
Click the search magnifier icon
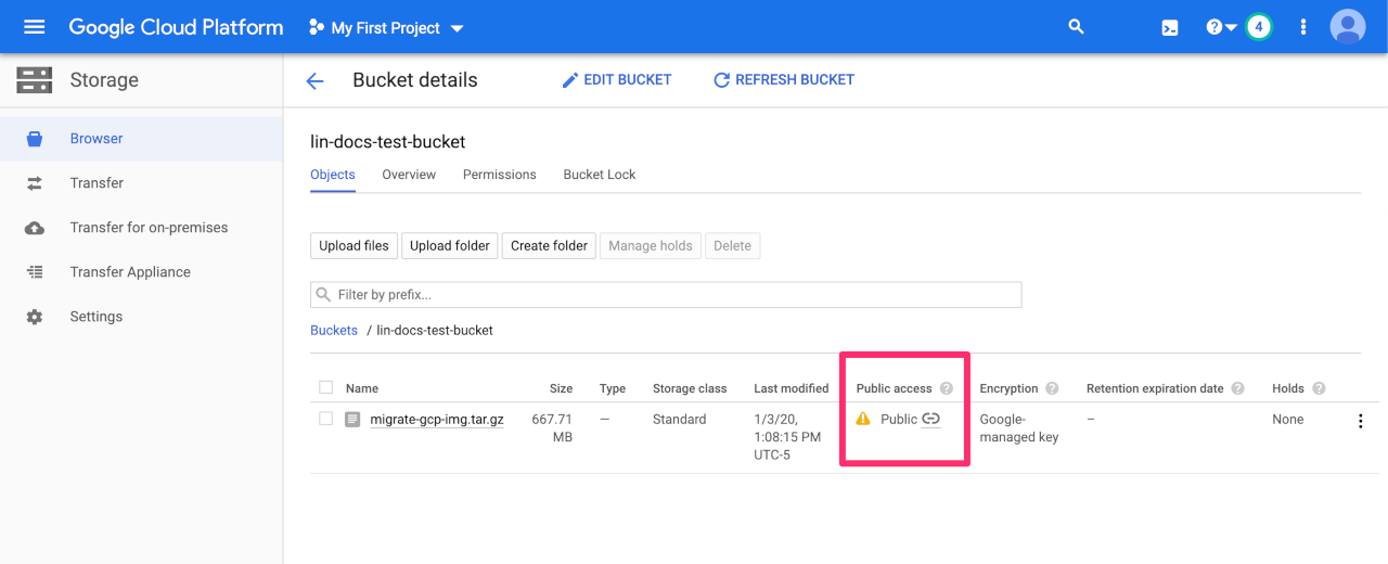click(x=1076, y=27)
